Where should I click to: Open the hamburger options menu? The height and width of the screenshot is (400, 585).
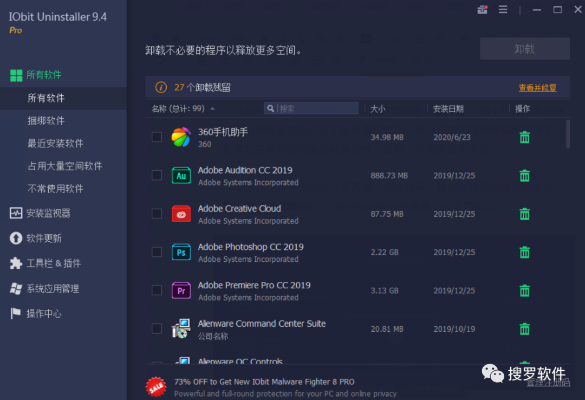(503, 9)
